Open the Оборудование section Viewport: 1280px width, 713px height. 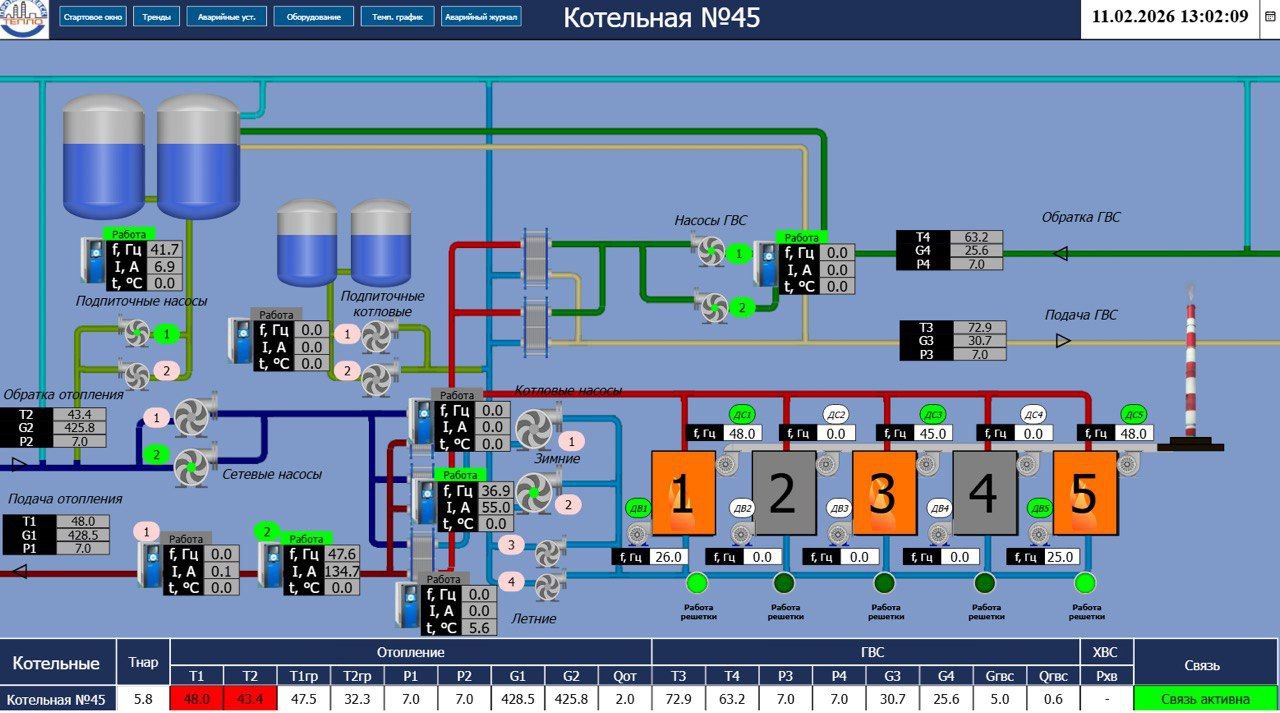(x=313, y=17)
